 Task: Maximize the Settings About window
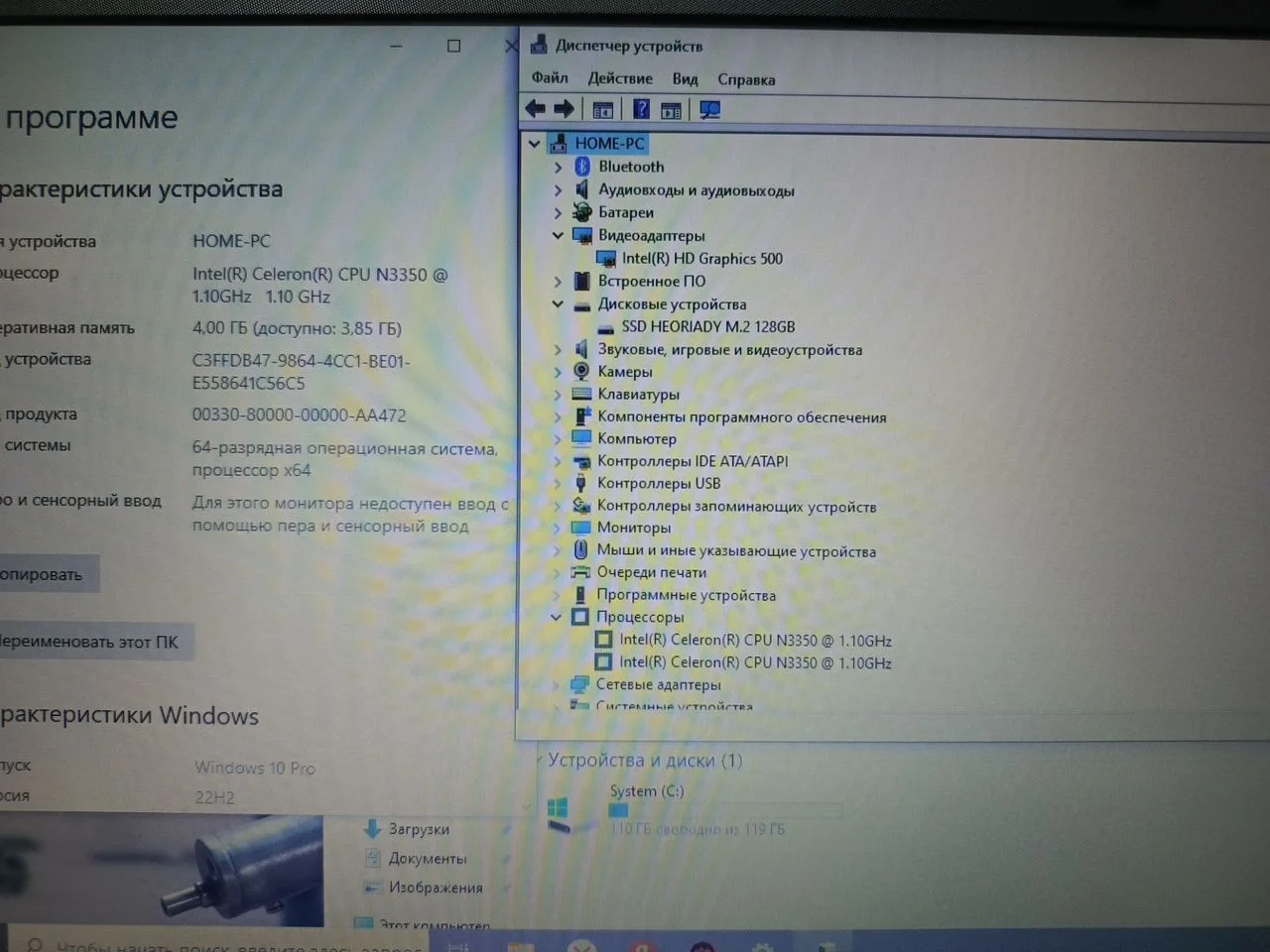(x=453, y=46)
